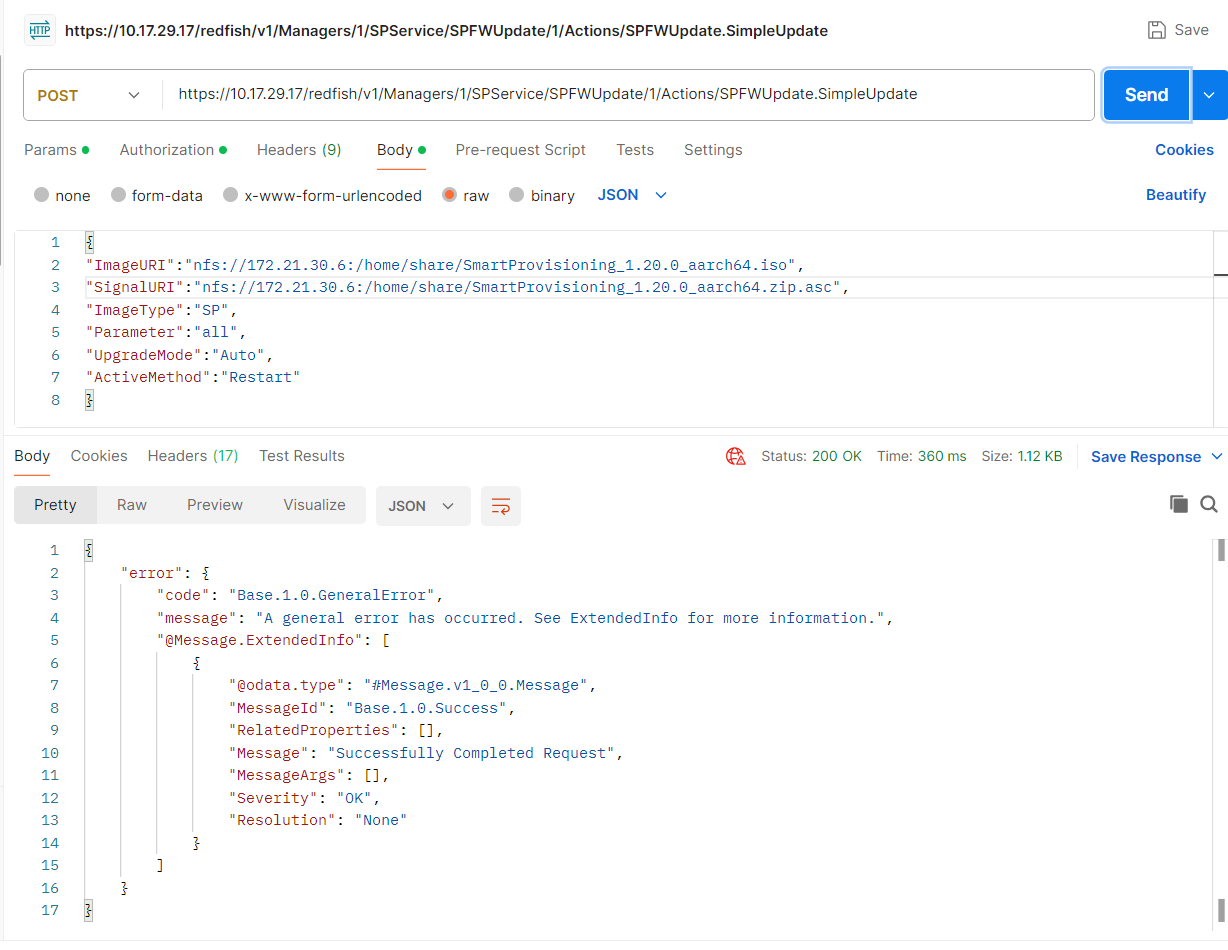Select the none body radio button
The height and width of the screenshot is (950, 1228).
[42, 196]
